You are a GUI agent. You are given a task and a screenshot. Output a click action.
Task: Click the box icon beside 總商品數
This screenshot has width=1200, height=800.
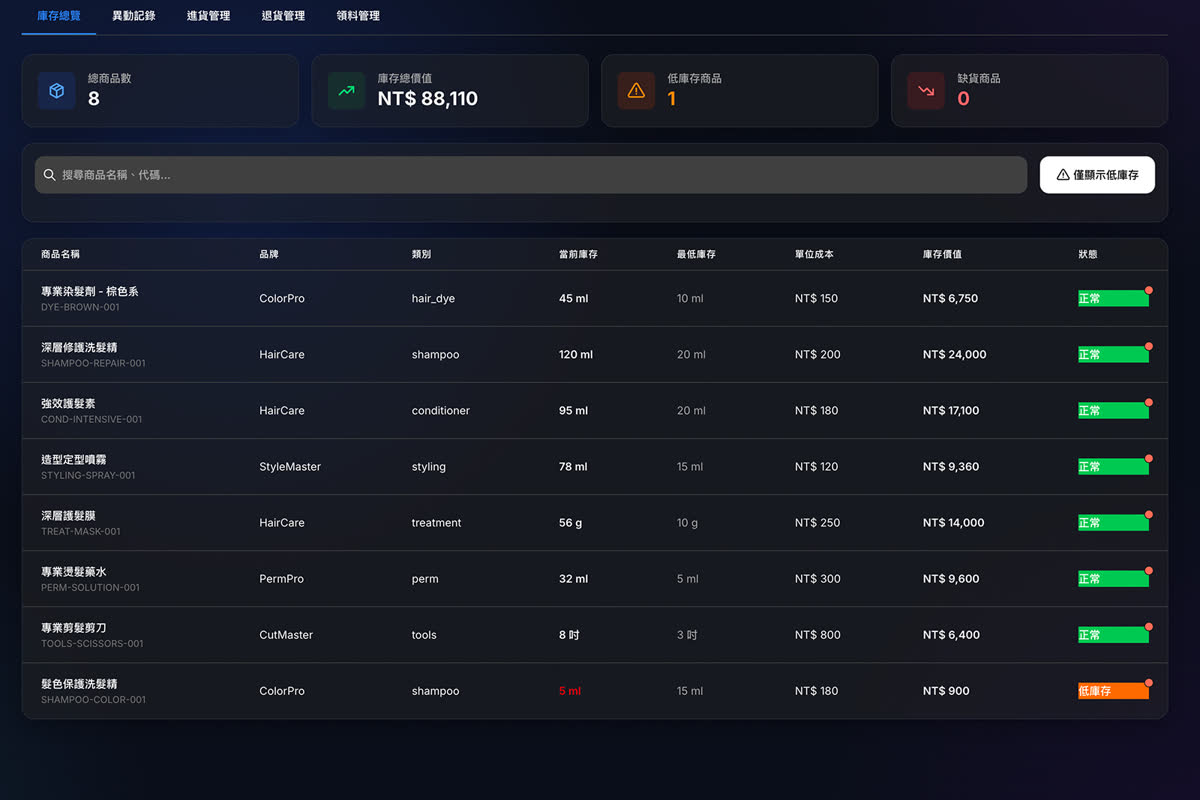tap(57, 91)
